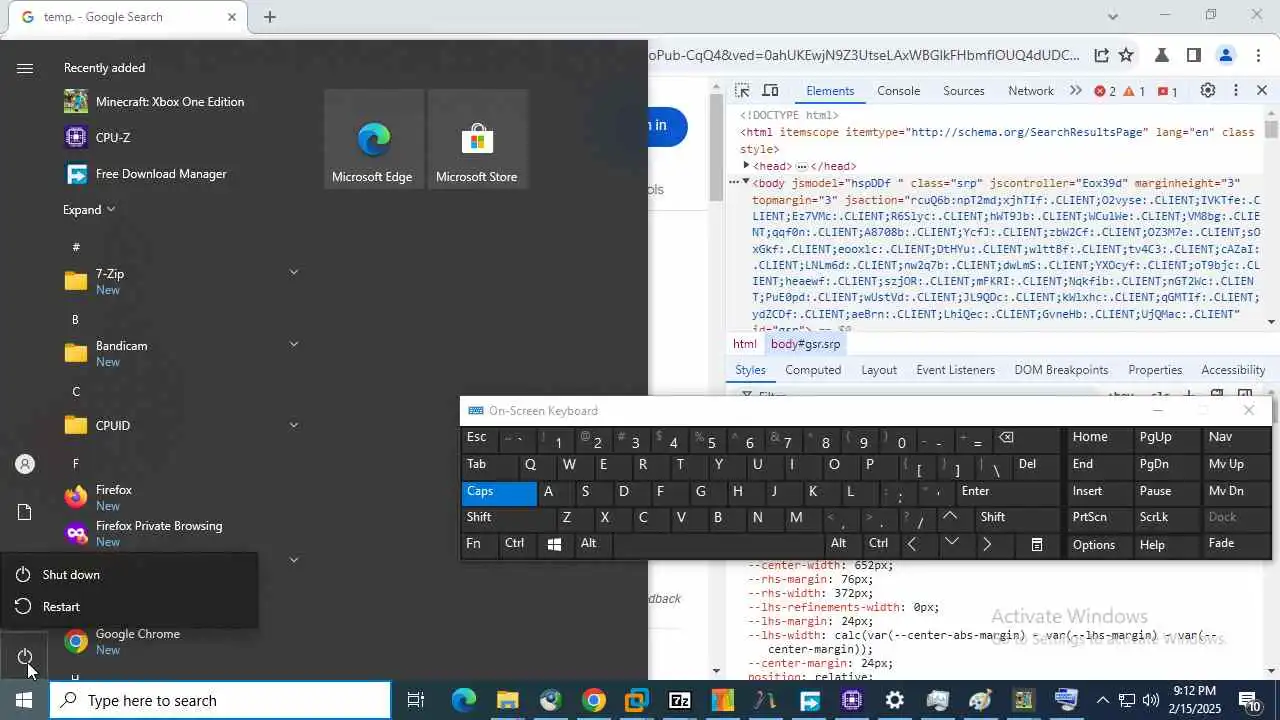Image resolution: width=1280 pixels, height=720 pixels.
Task: Click the Fade key on the On-Screen Keyboard
Action: tap(1236, 545)
